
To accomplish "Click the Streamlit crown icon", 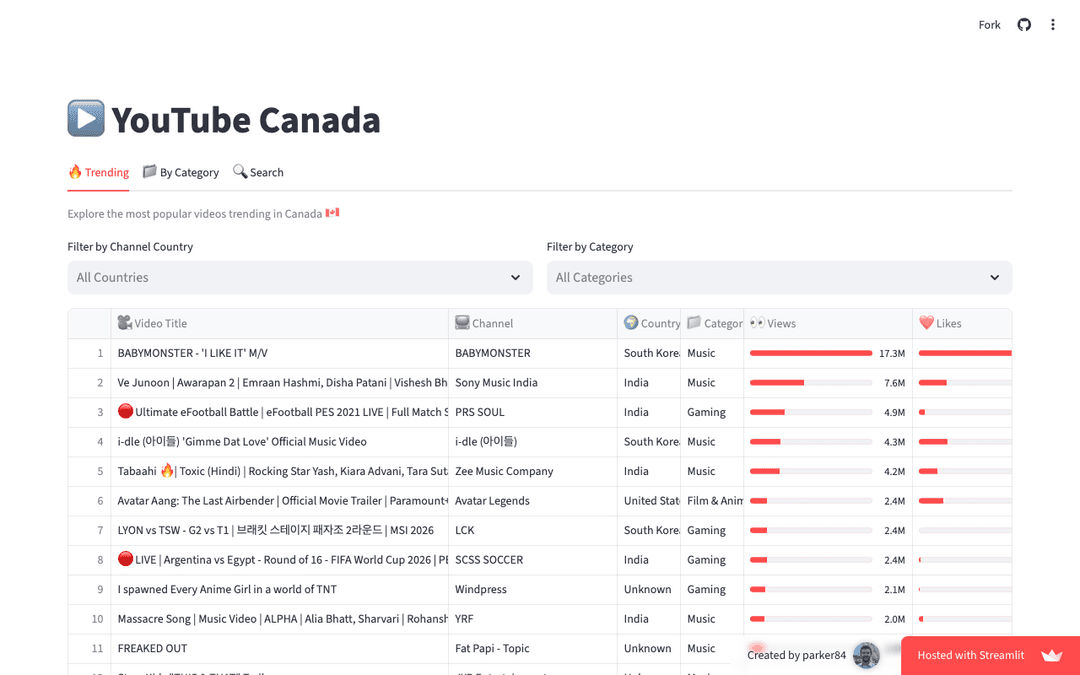I will [1052, 655].
